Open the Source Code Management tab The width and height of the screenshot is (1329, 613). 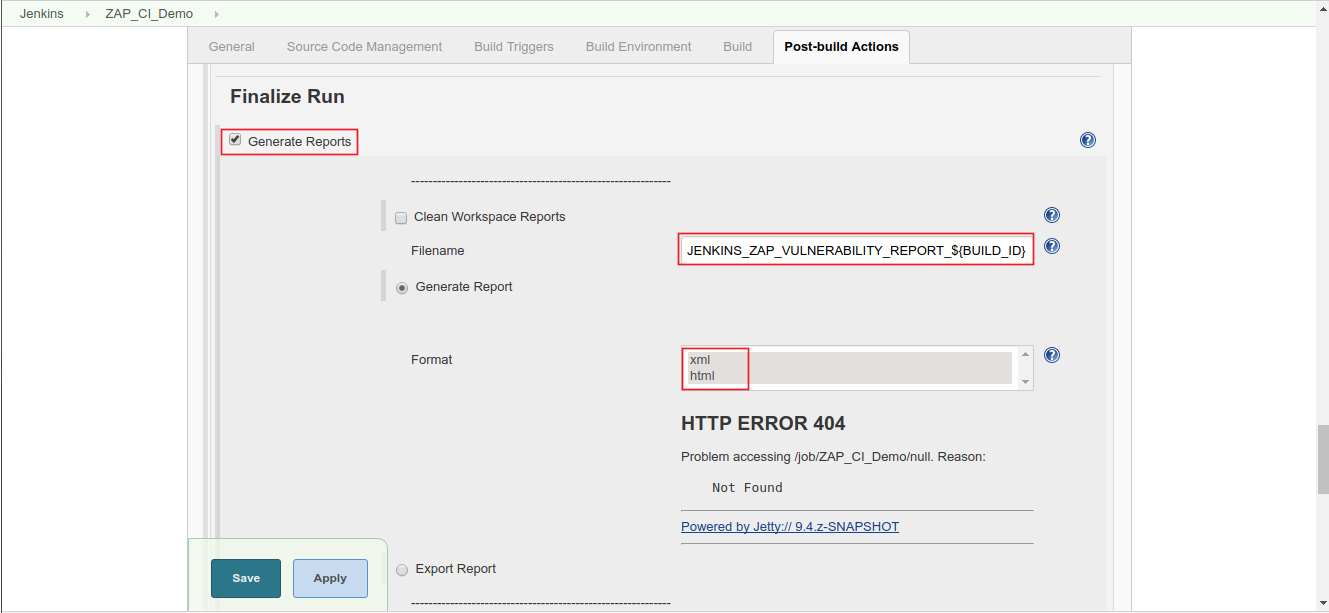click(x=364, y=46)
